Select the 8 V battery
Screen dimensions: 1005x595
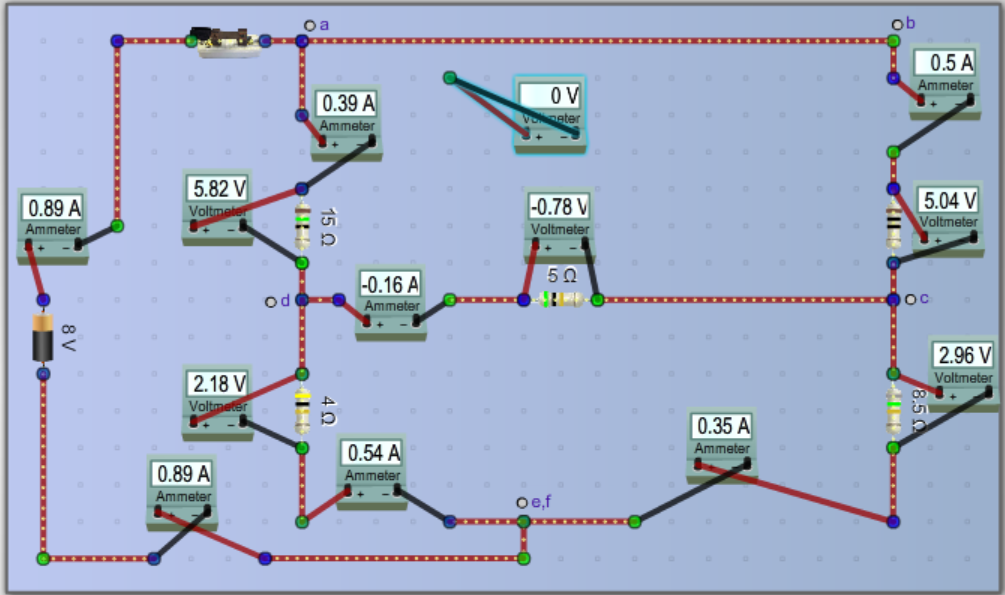coord(41,338)
